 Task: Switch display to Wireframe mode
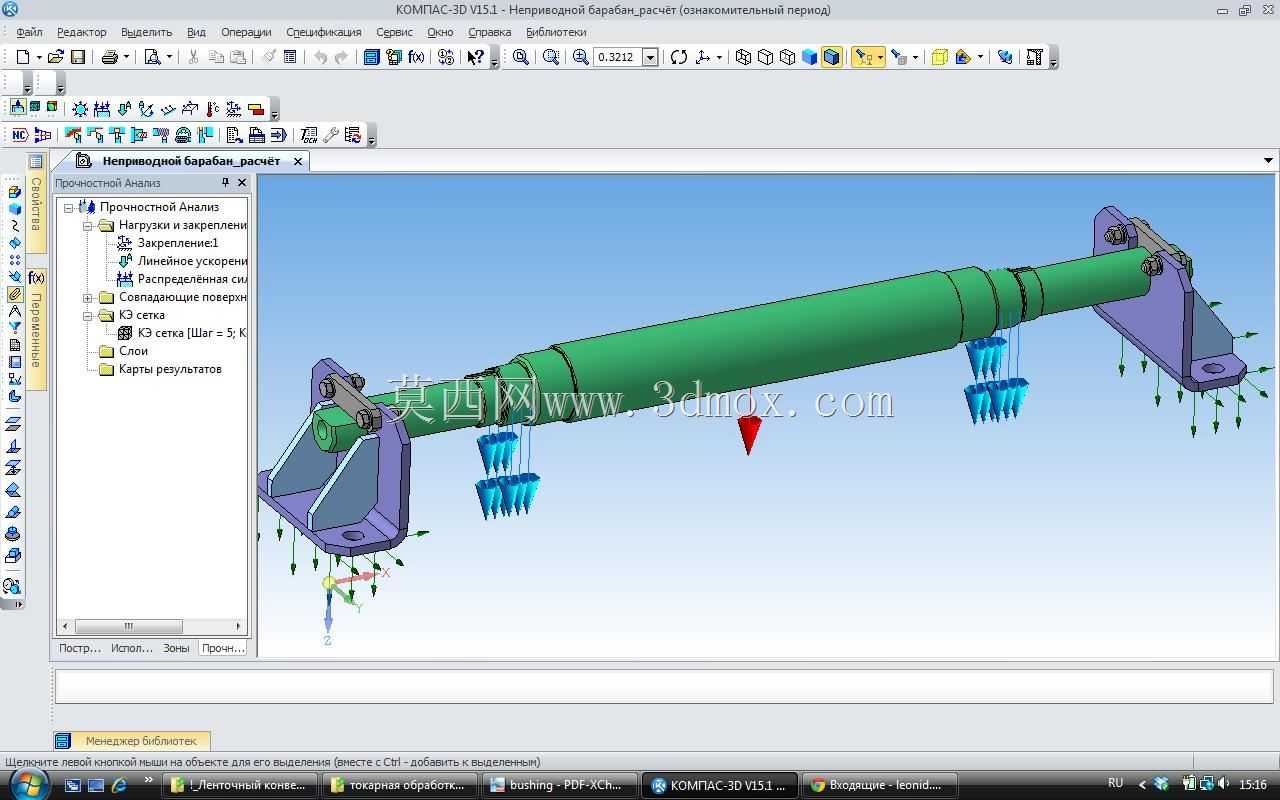pyautogui.click(x=743, y=57)
